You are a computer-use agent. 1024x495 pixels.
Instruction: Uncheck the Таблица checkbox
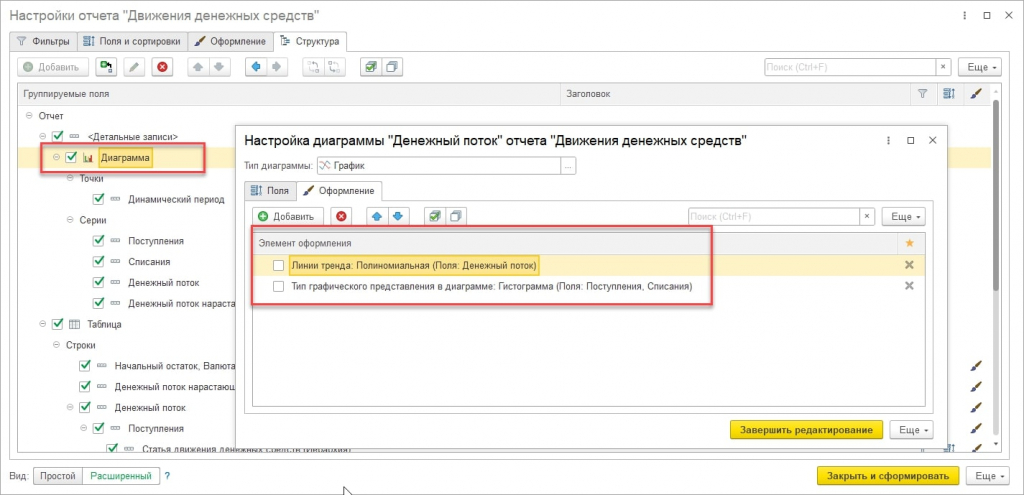tap(57, 324)
